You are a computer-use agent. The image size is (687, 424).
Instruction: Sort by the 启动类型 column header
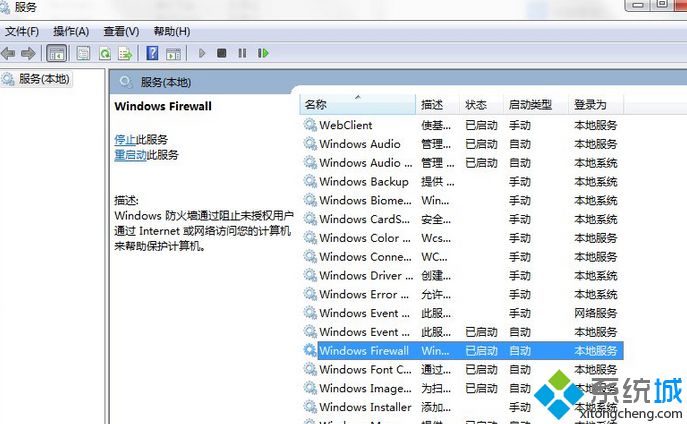[x=535, y=105]
